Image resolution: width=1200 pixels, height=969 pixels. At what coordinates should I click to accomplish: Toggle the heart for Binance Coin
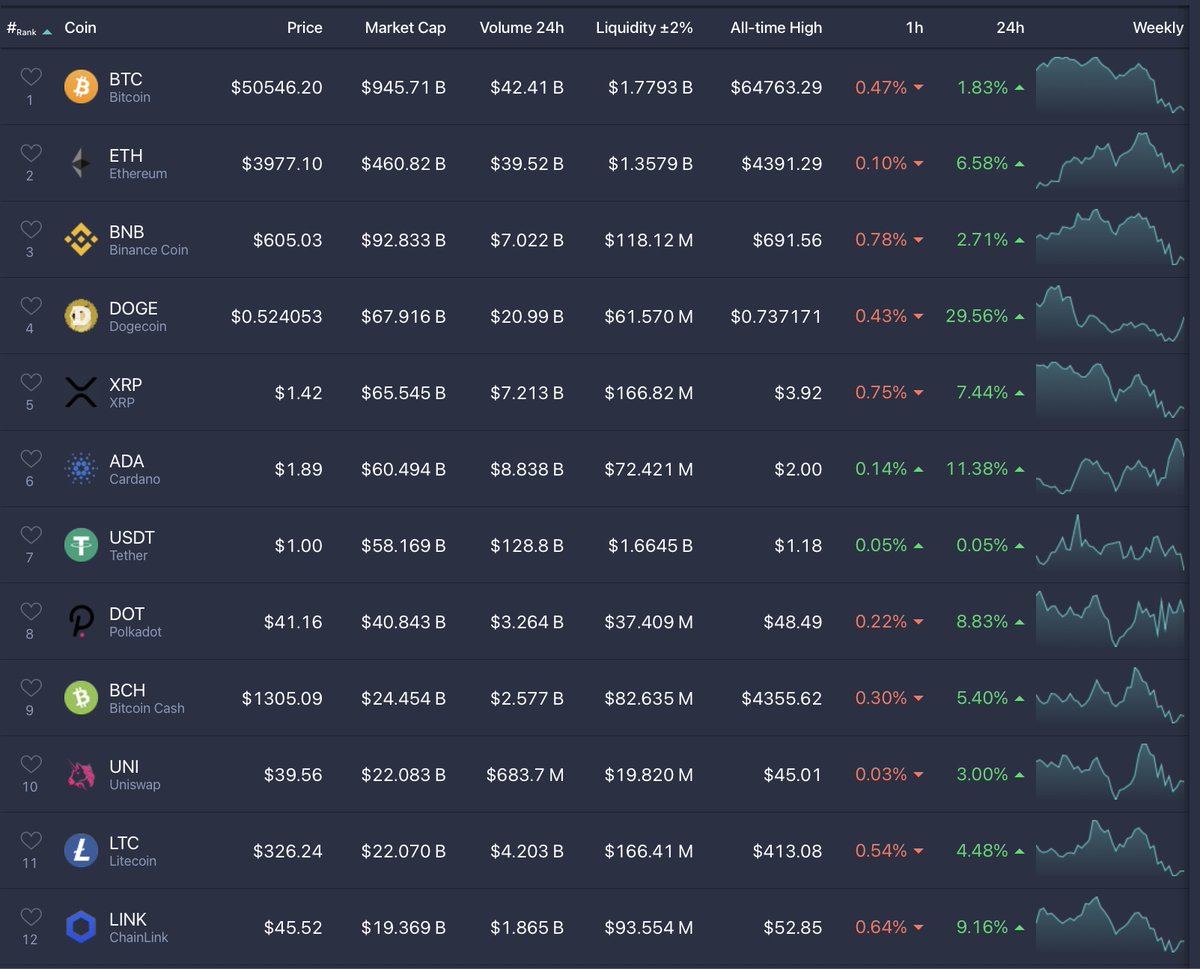pos(31,229)
